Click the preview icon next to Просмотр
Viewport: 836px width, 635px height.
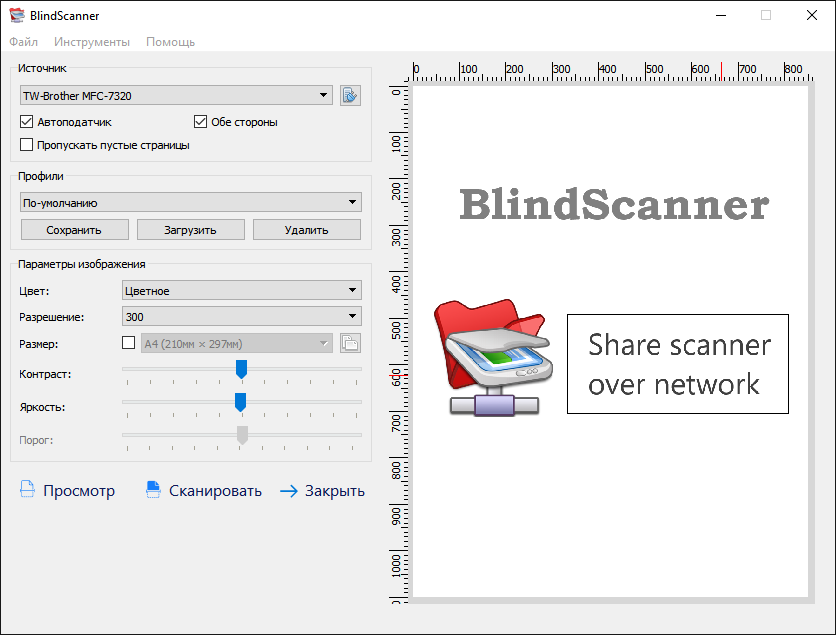[27, 490]
